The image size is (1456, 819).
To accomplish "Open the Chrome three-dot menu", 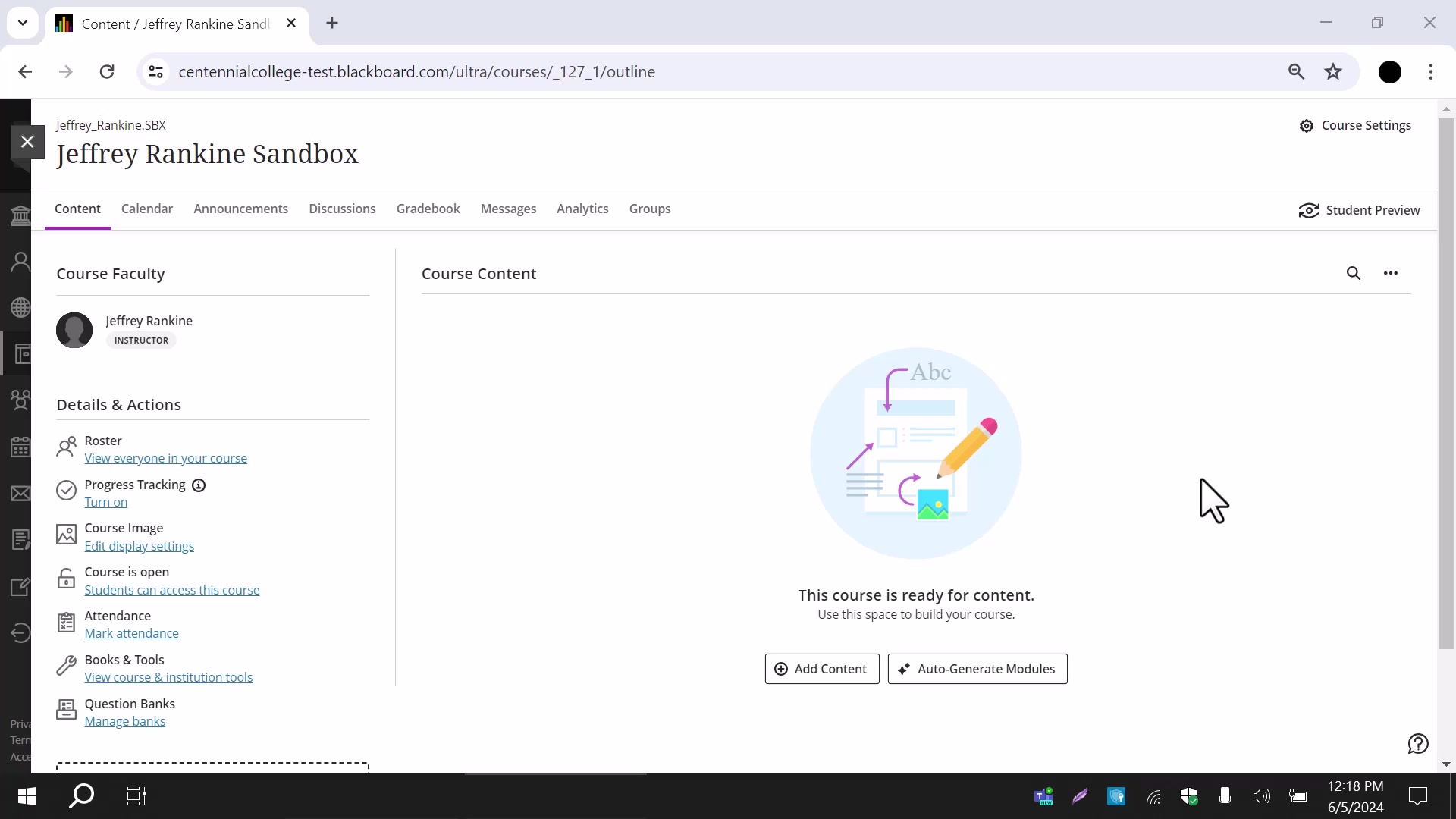I will pos(1430,72).
